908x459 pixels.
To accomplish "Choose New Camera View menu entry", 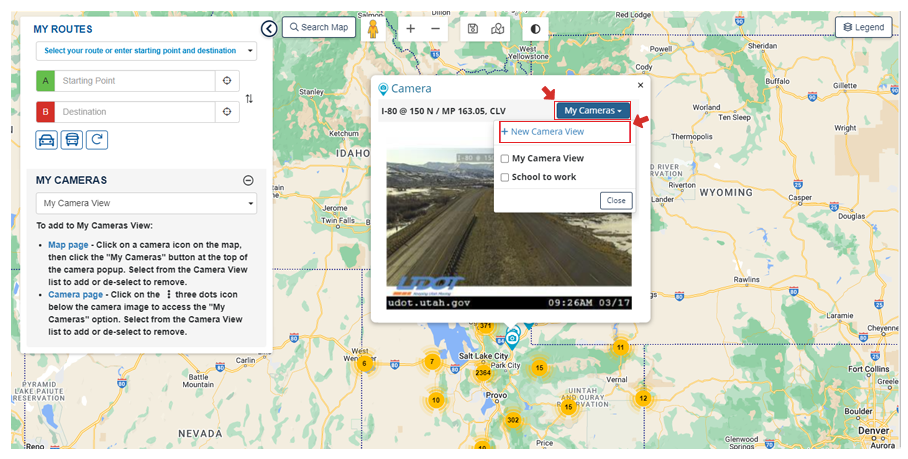I will tap(565, 132).
